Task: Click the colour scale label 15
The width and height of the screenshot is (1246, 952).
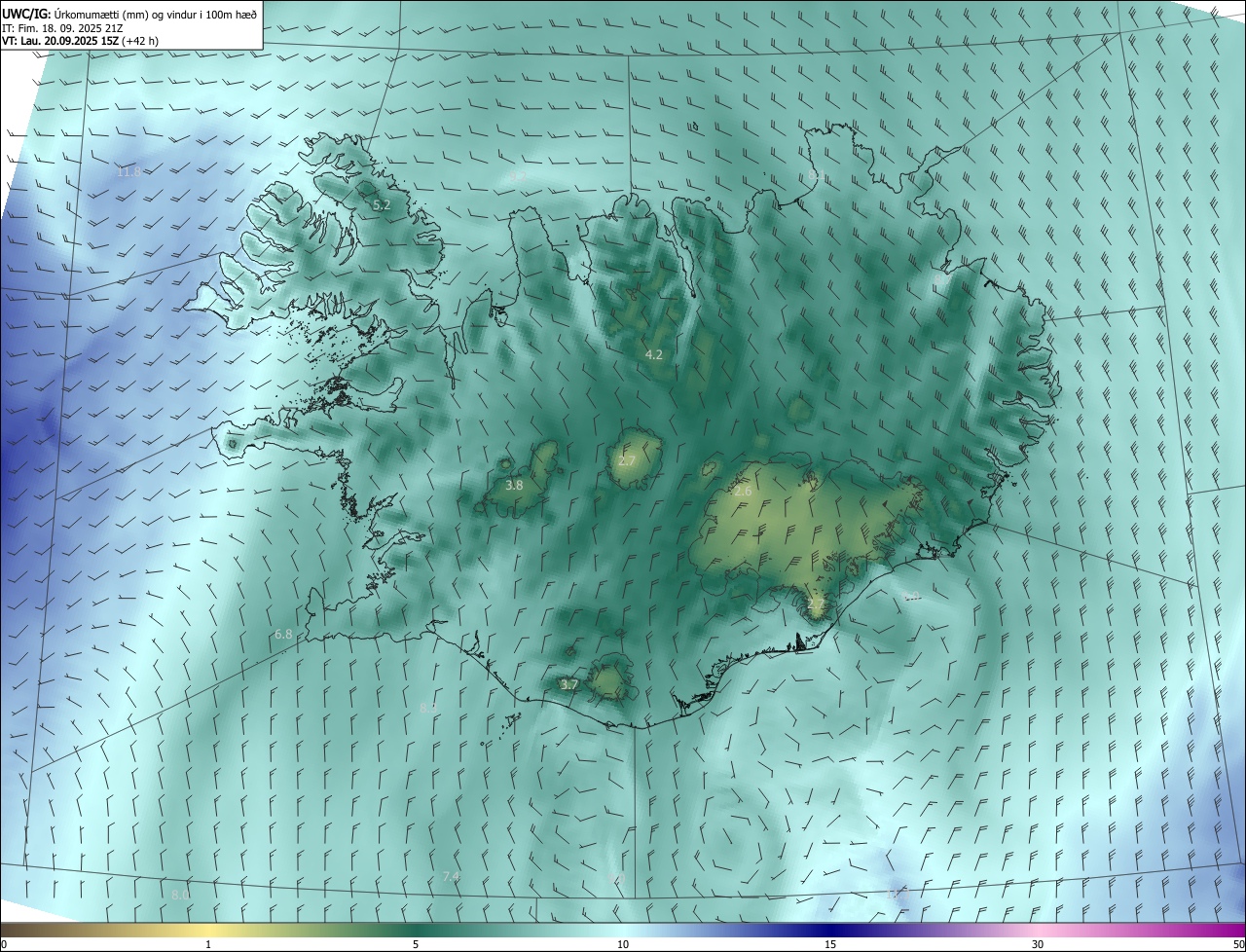Action: point(830,944)
